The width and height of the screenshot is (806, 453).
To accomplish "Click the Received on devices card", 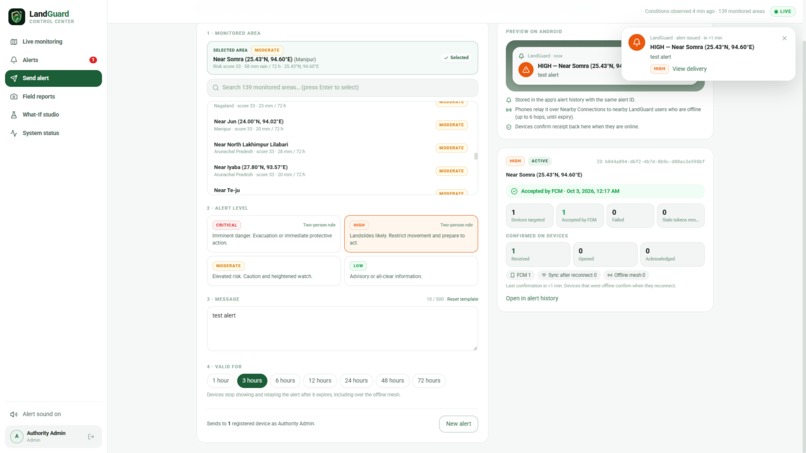I will click(x=538, y=255).
